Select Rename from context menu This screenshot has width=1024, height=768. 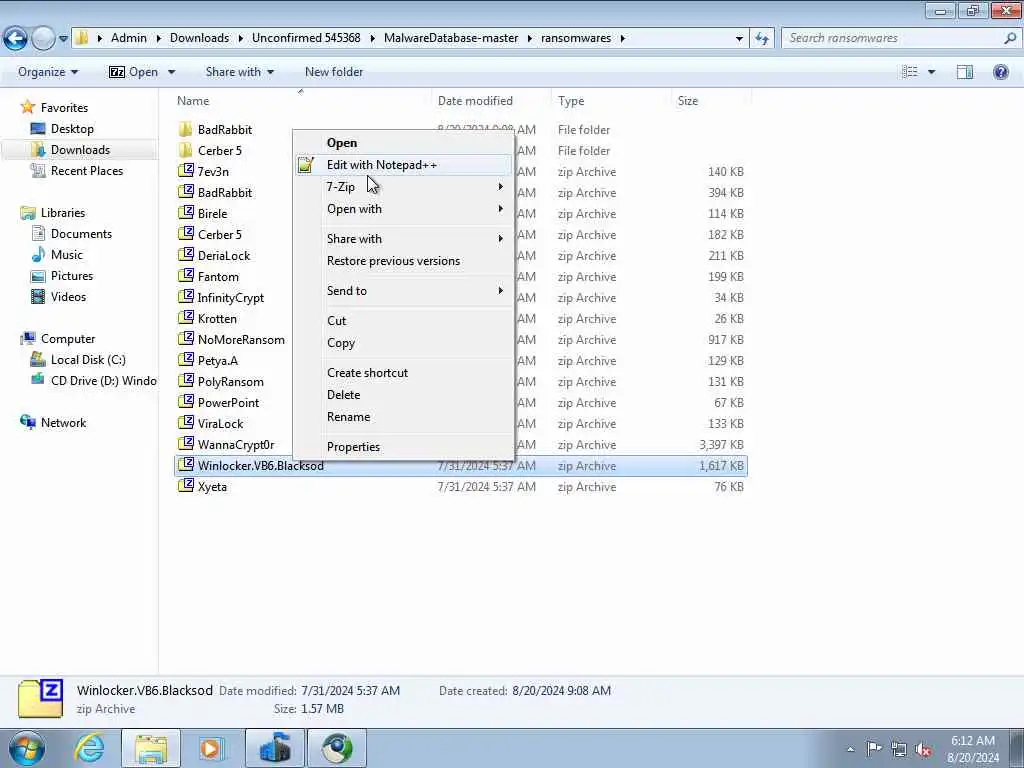403,417
